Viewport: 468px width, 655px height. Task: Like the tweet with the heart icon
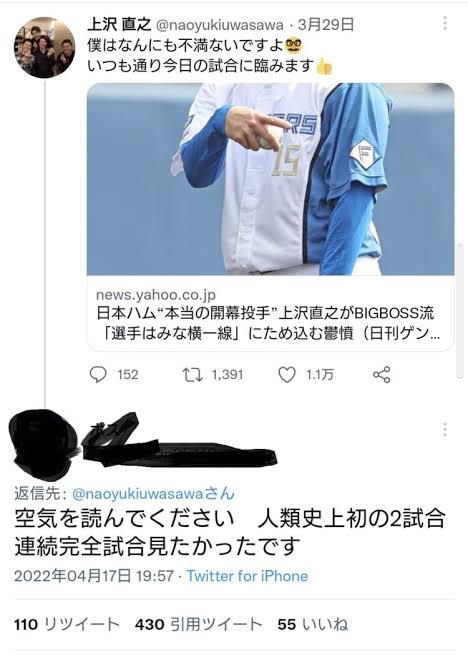(x=287, y=375)
